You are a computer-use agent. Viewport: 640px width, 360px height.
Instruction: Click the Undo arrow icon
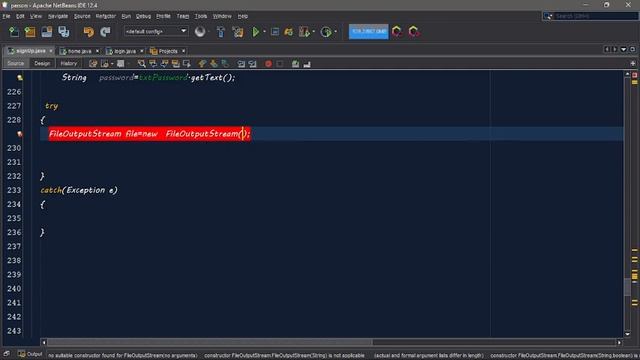click(89, 32)
